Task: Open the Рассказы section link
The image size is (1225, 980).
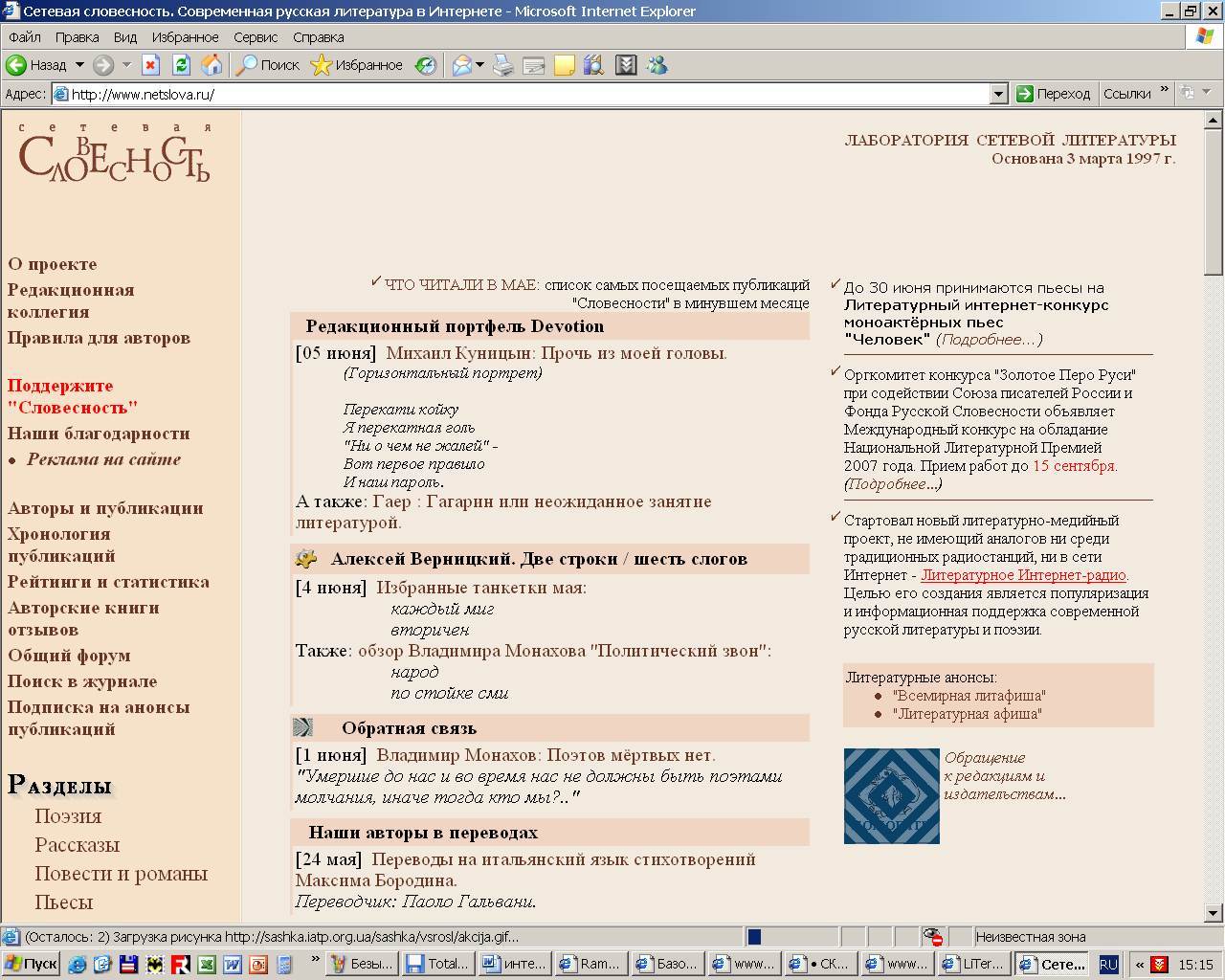Action: pos(78,845)
